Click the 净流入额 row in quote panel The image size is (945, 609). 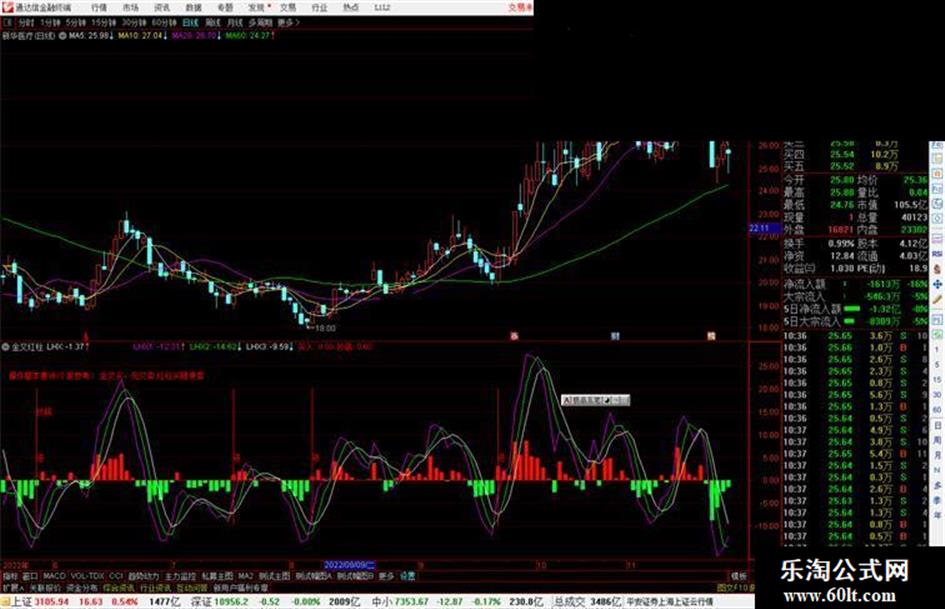coord(855,284)
